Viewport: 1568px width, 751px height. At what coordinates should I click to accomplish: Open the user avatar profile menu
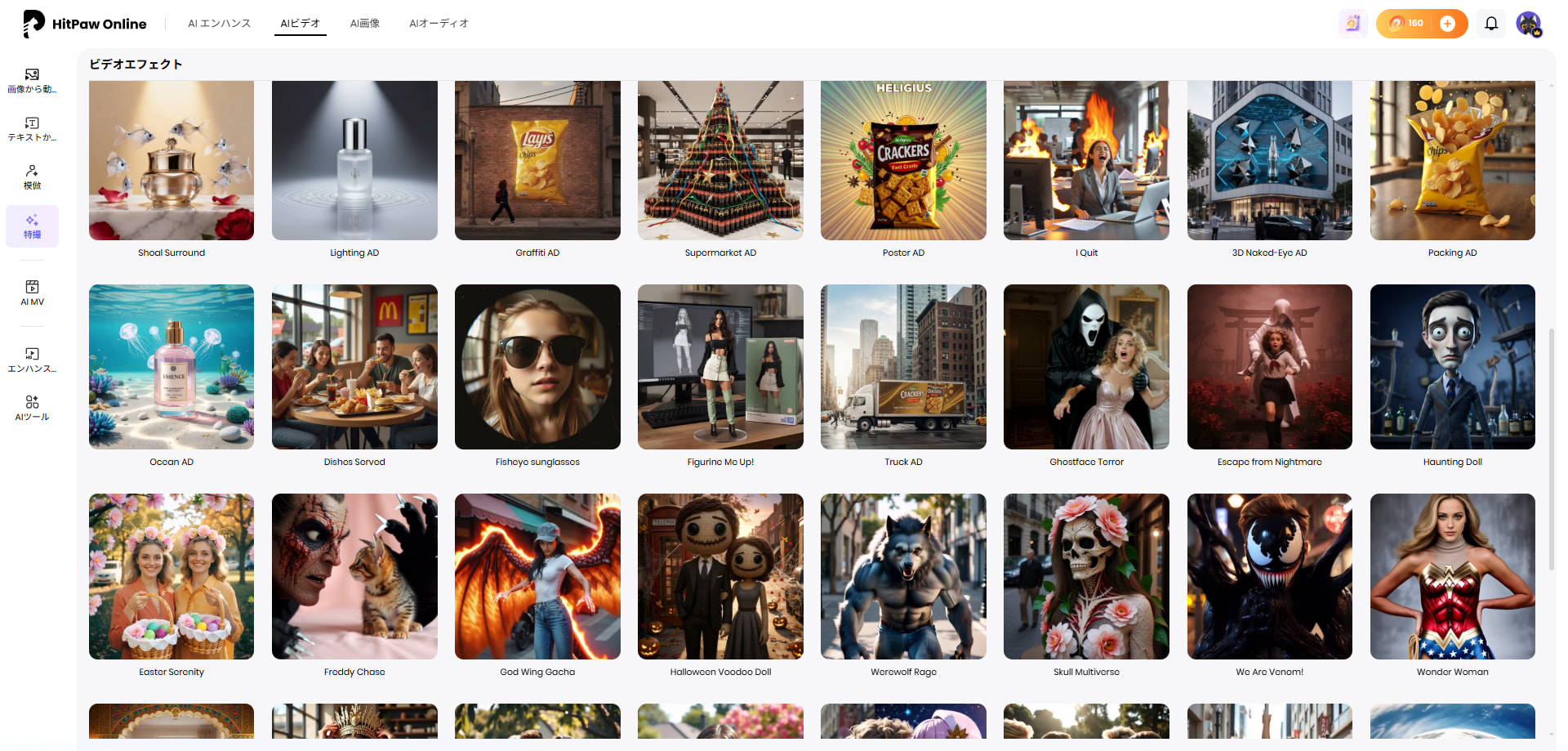click(x=1529, y=24)
